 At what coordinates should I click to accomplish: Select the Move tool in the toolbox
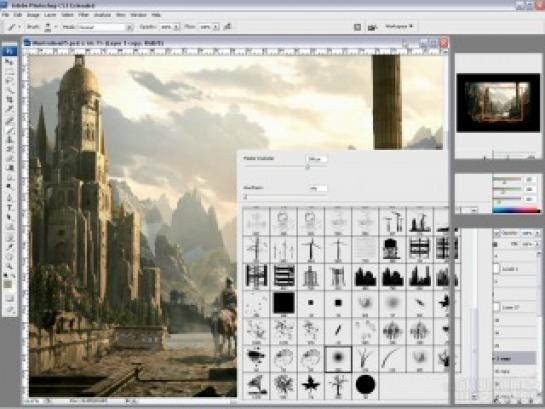9,62
